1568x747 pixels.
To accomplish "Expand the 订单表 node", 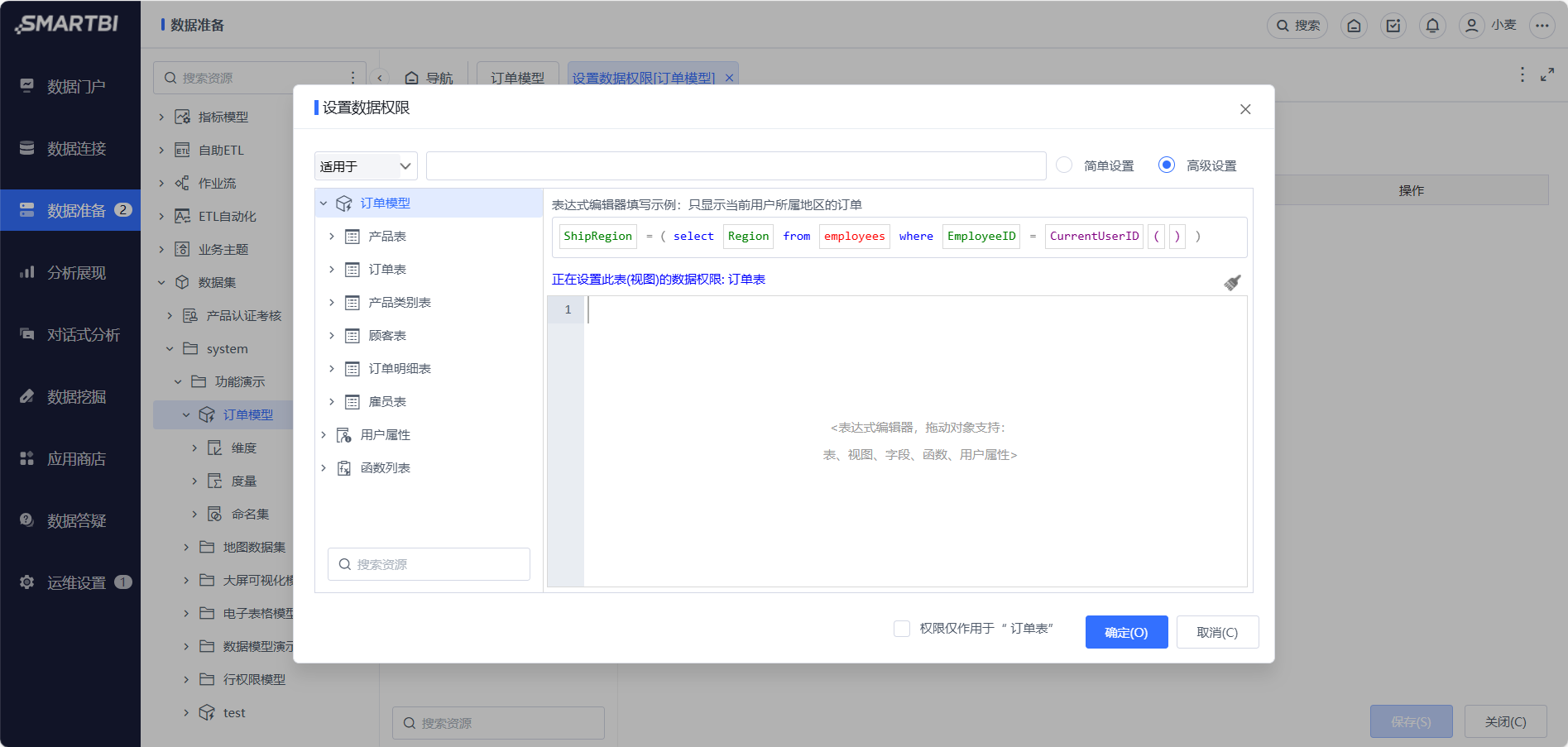I will (332, 270).
